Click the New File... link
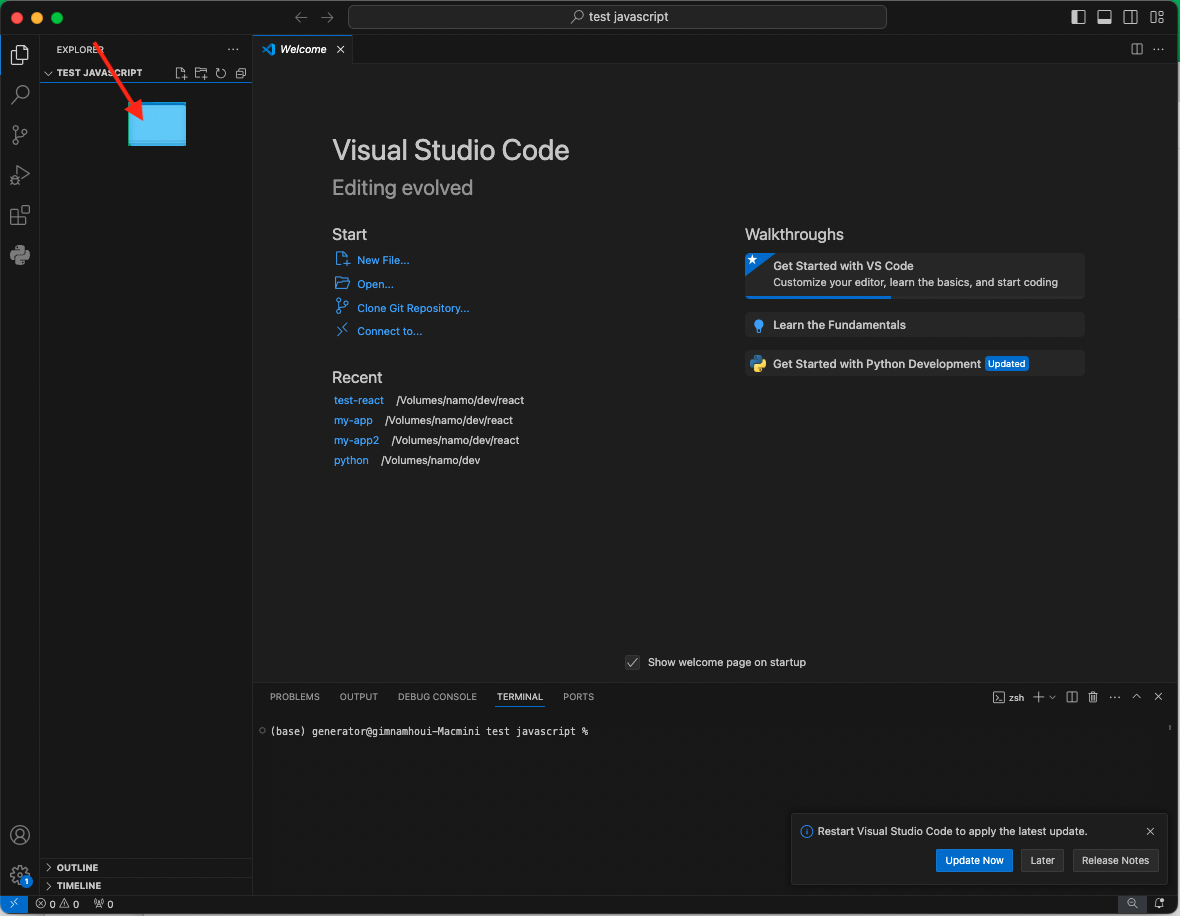 coord(383,260)
